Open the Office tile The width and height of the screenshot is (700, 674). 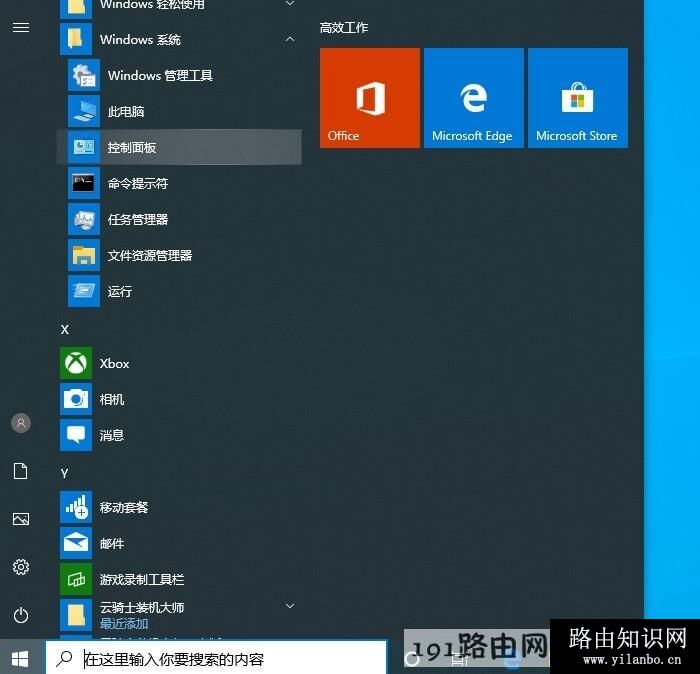370,98
